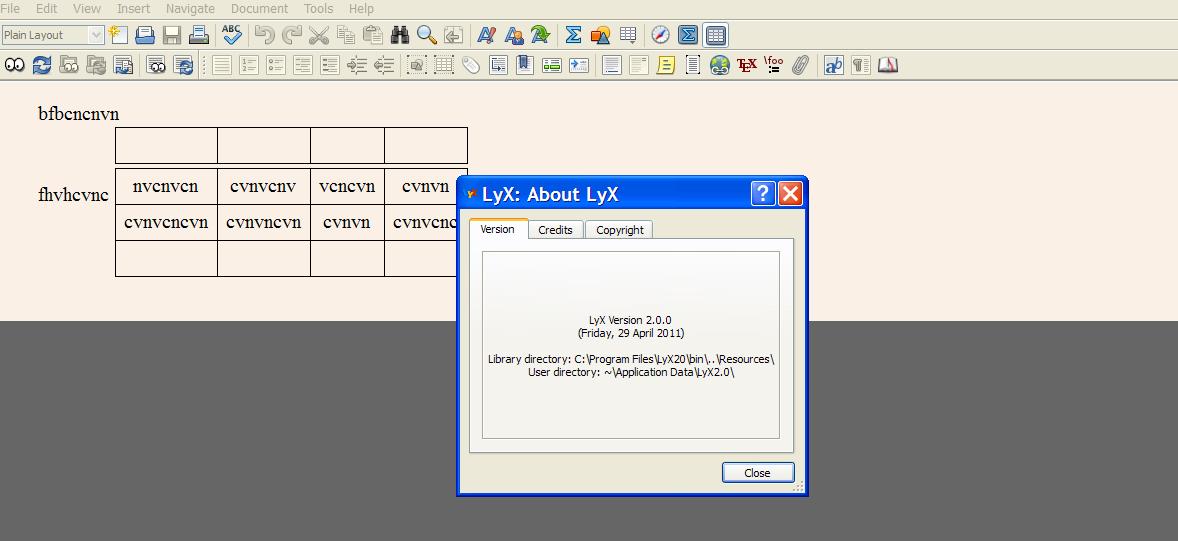Select the Version tab
1178x541 pixels.
point(497,229)
